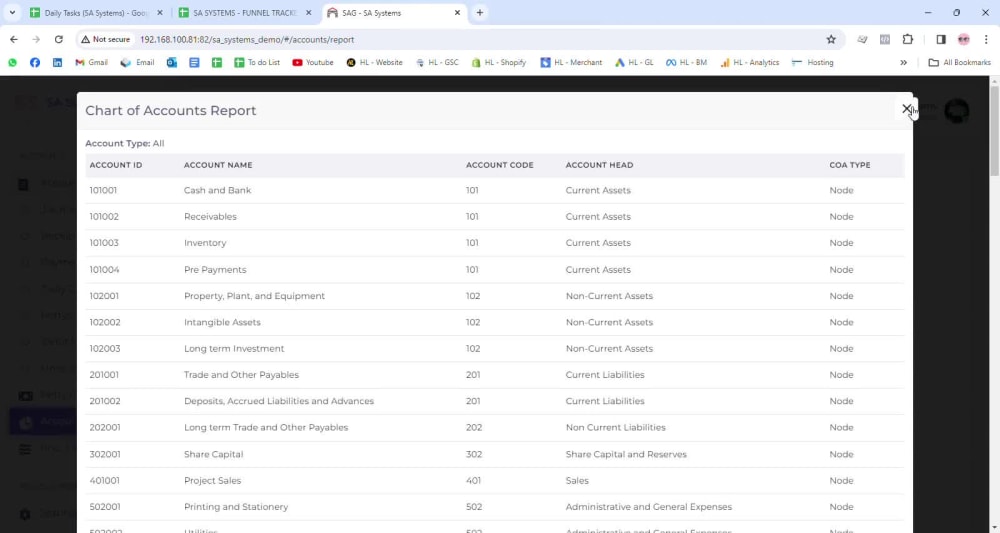This screenshot has height=533, width=1000.
Task: Select the Long term Investment account name
Action: 234,348
